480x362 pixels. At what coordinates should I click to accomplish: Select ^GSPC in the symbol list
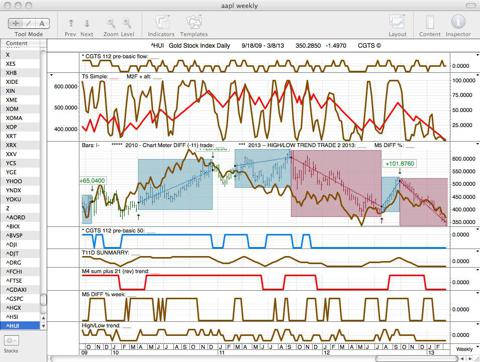[x=21, y=299]
